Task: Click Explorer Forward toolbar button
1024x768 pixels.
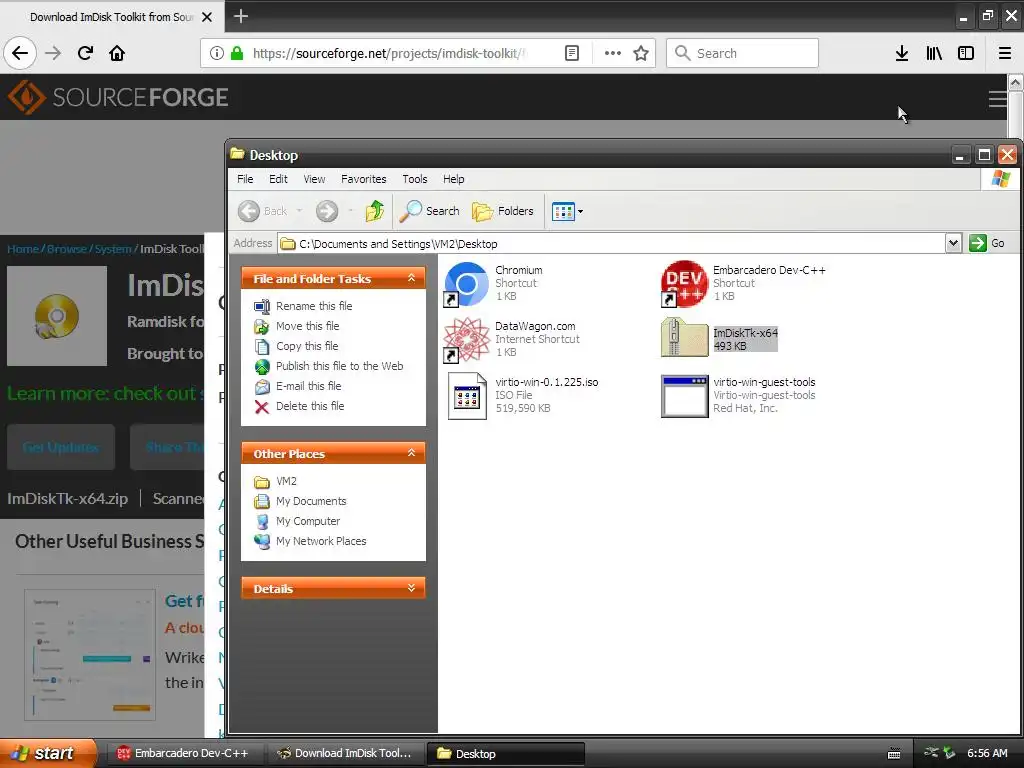Action: [327, 211]
